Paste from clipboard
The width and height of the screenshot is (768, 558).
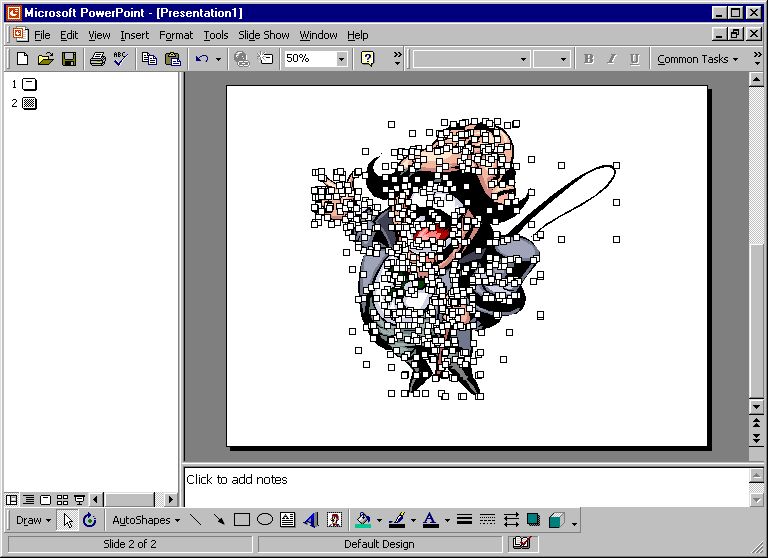(172, 59)
